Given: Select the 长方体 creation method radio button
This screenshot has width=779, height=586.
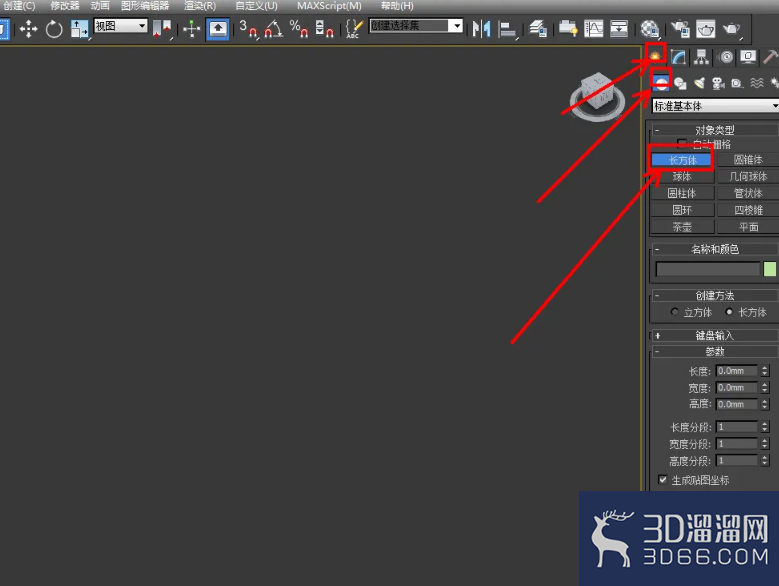Looking at the screenshot, I should [729, 311].
